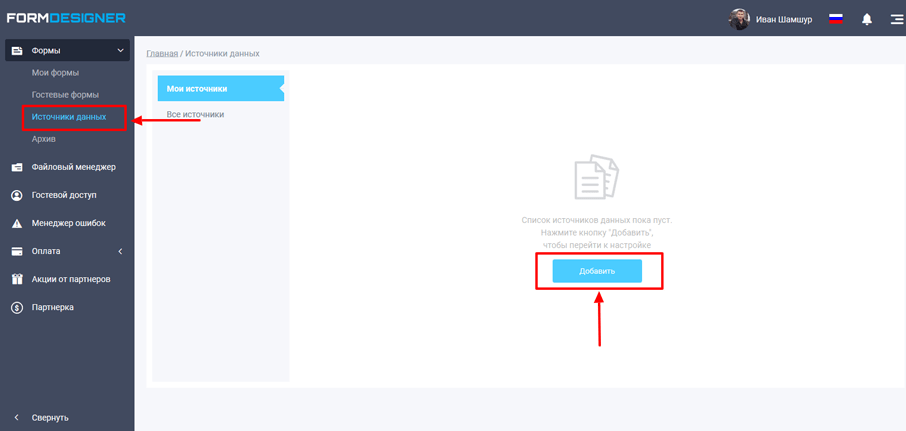906x431 pixels.
Task: Collapse the Формы menu chevron
Action: click(x=121, y=51)
